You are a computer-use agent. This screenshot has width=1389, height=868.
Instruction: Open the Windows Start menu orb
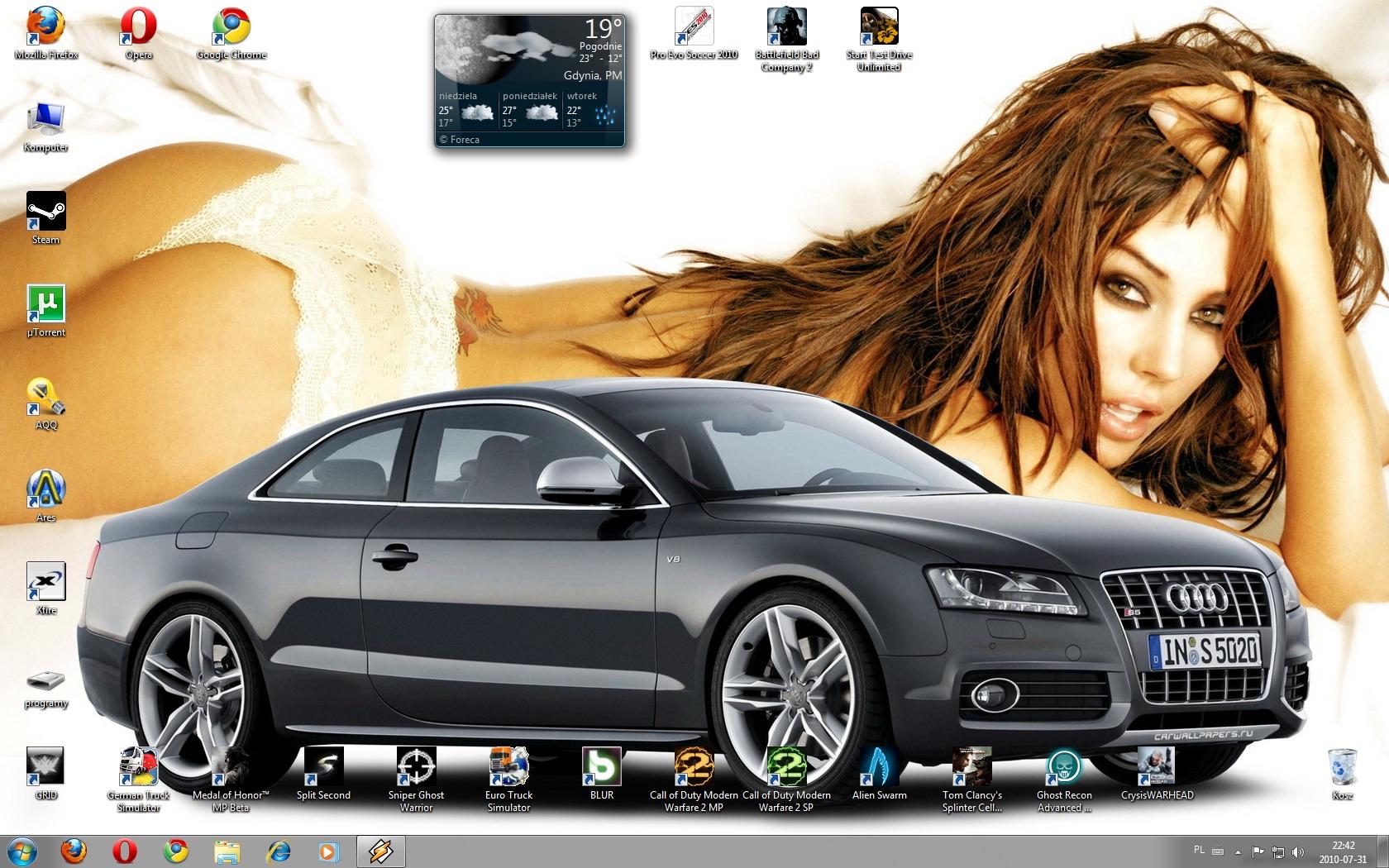23,851
